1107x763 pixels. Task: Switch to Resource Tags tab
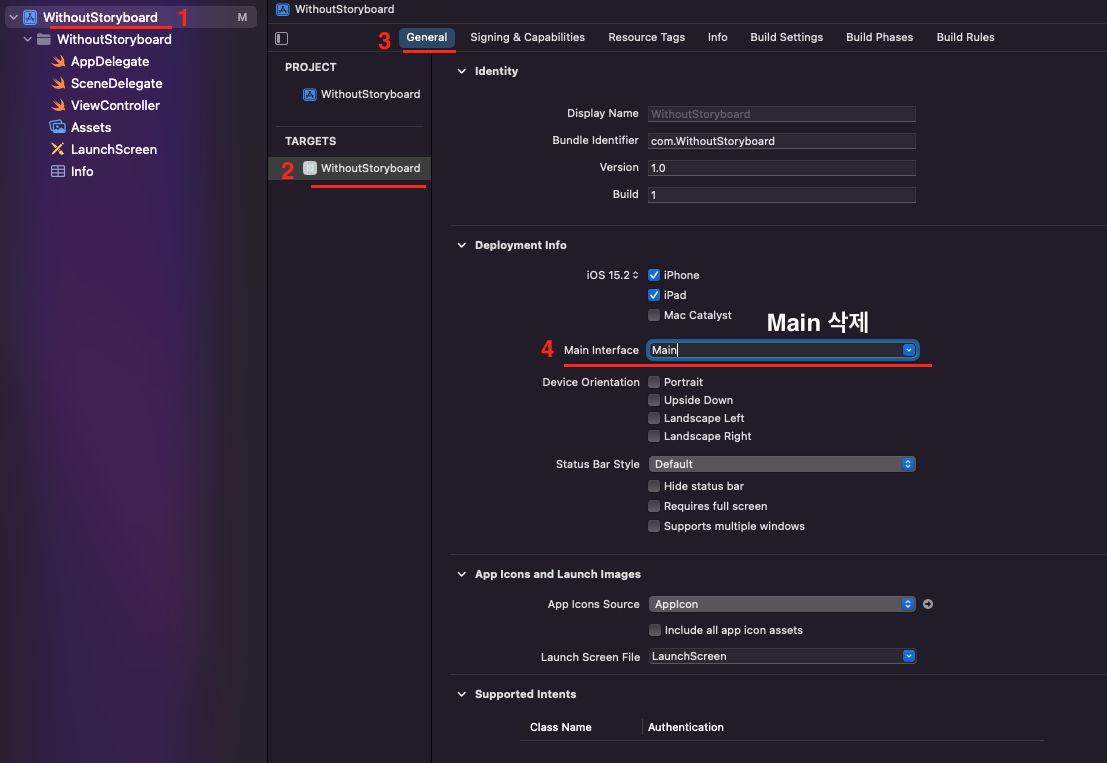point(647,37)
